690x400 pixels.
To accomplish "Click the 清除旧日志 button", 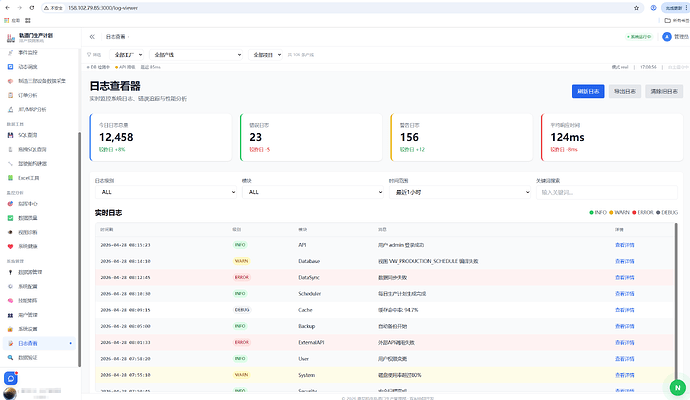I will (x=664, y=92).
